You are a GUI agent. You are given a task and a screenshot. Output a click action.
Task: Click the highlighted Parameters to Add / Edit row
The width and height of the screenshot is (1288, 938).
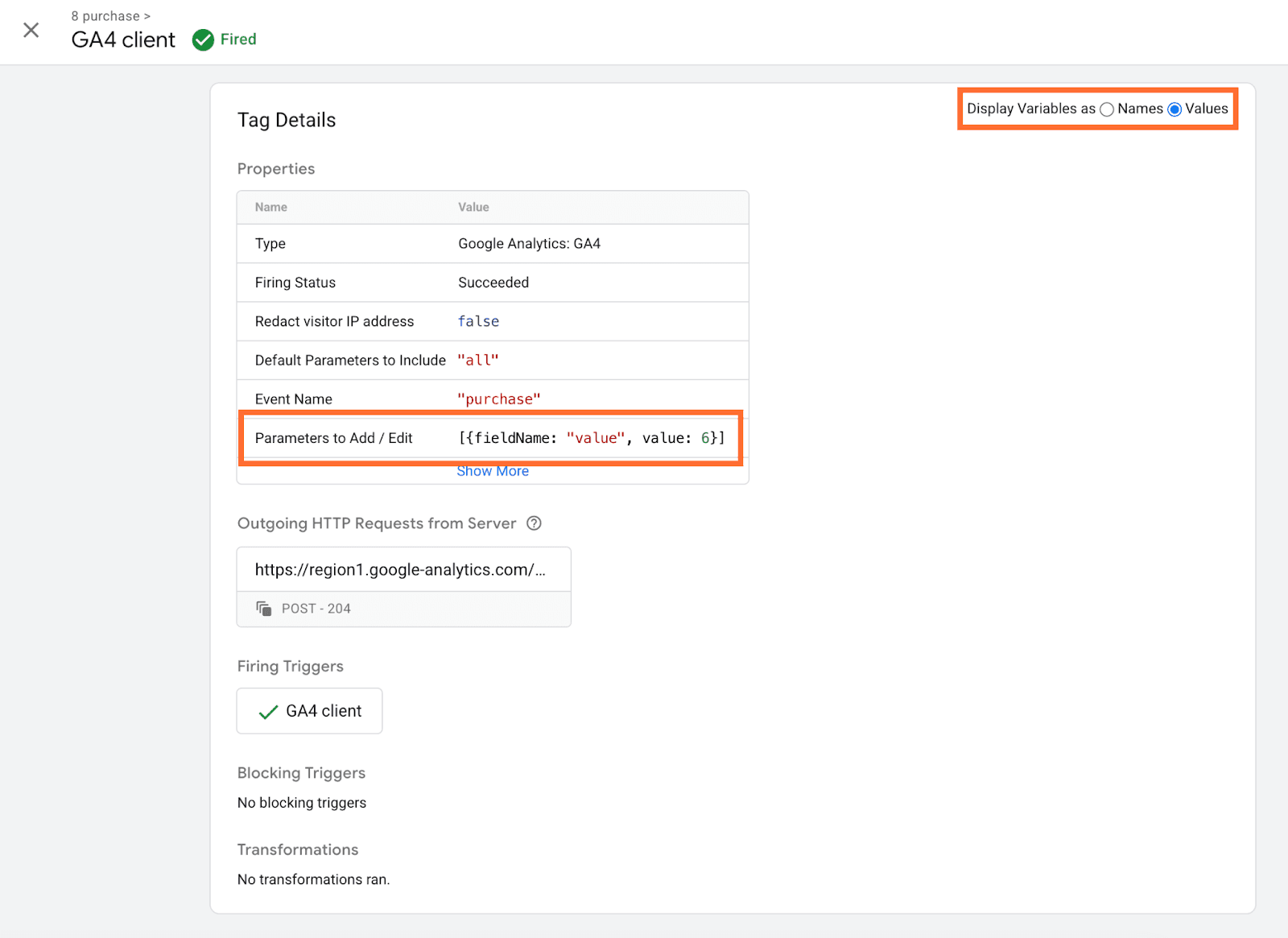tap(491, 437)
